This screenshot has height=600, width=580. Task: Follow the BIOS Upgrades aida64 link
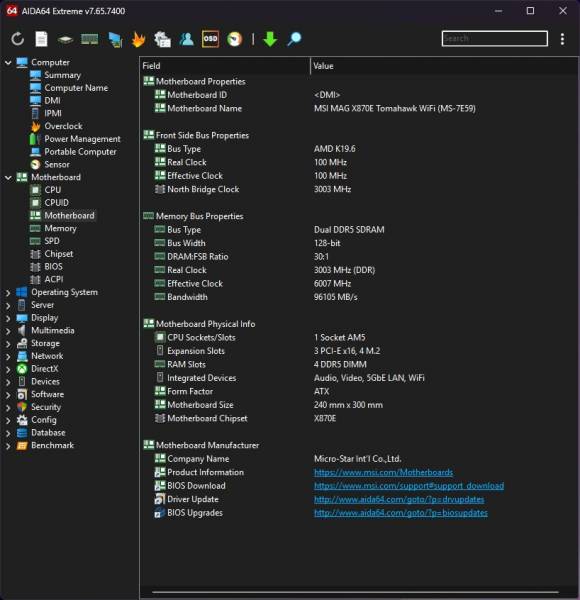tap(401, 513)
